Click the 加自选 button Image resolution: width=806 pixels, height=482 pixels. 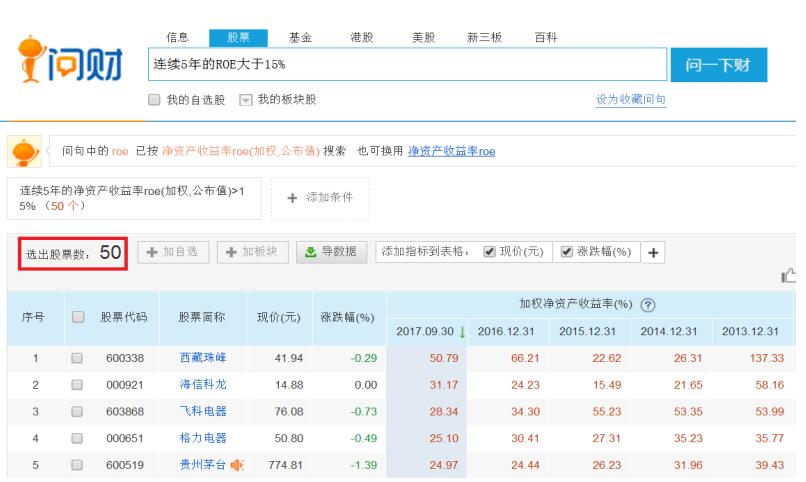point(173,252)
